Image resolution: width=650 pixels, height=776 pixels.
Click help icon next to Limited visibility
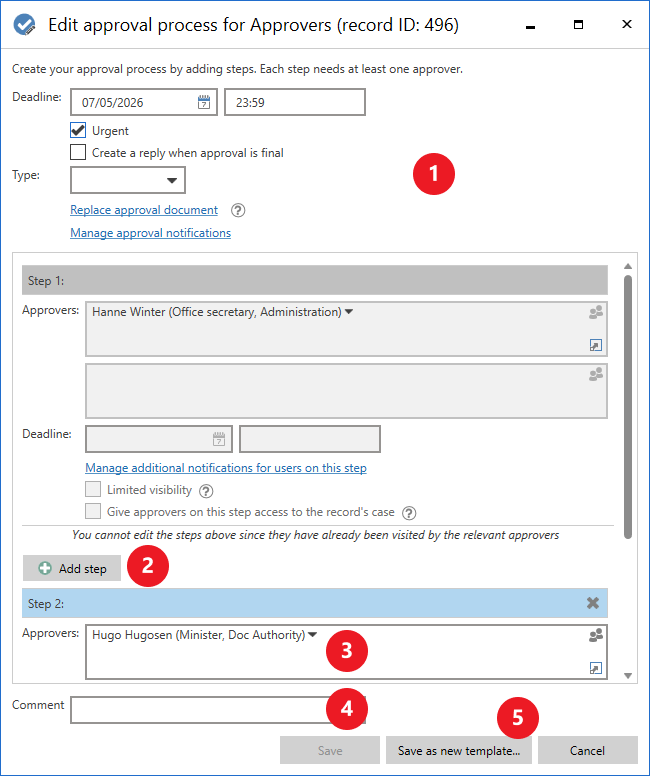pyautogui.click(x=206, y=491)
